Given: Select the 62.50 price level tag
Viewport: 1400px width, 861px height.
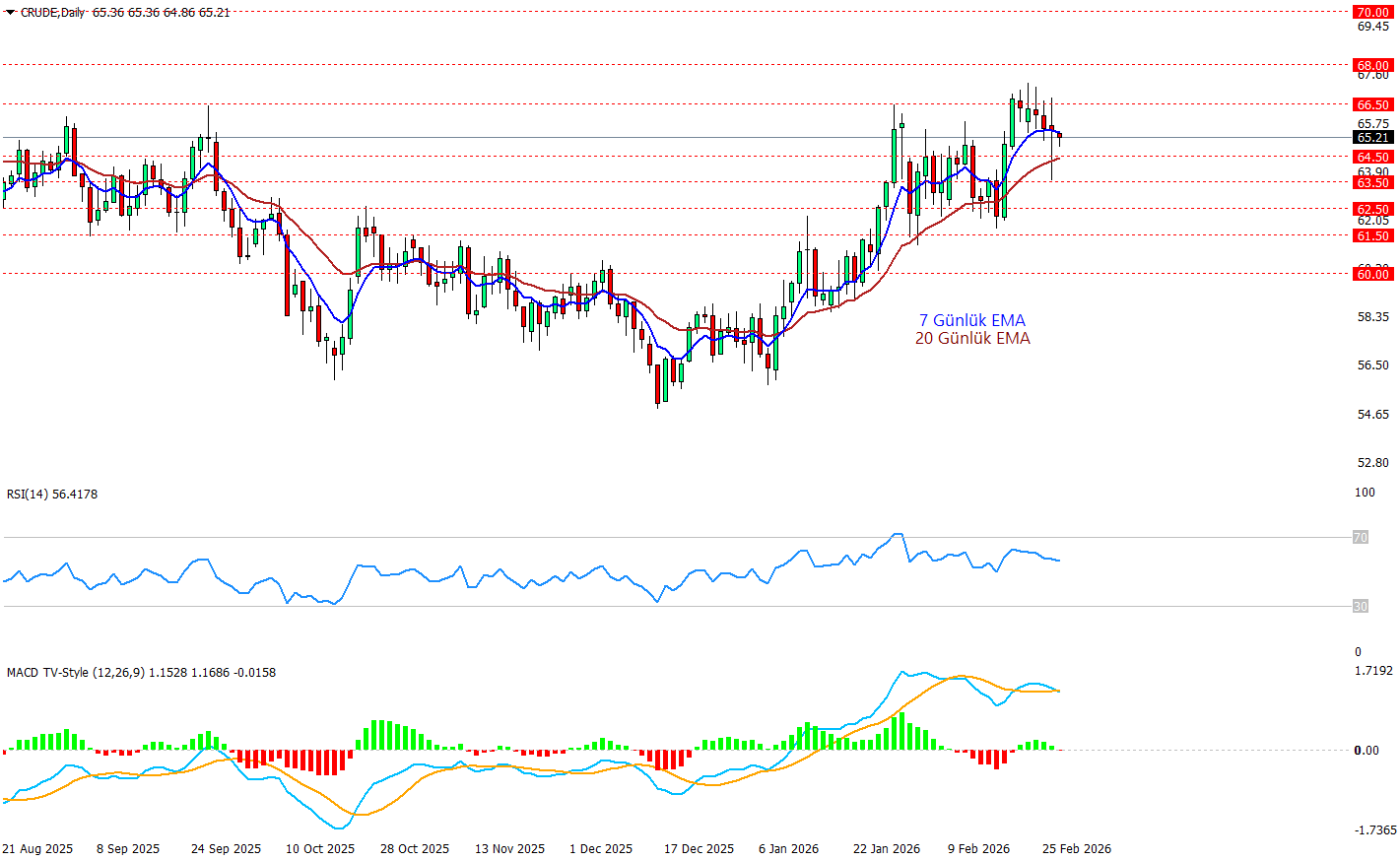Looking at the screenshot, I should pos(1372,209).
